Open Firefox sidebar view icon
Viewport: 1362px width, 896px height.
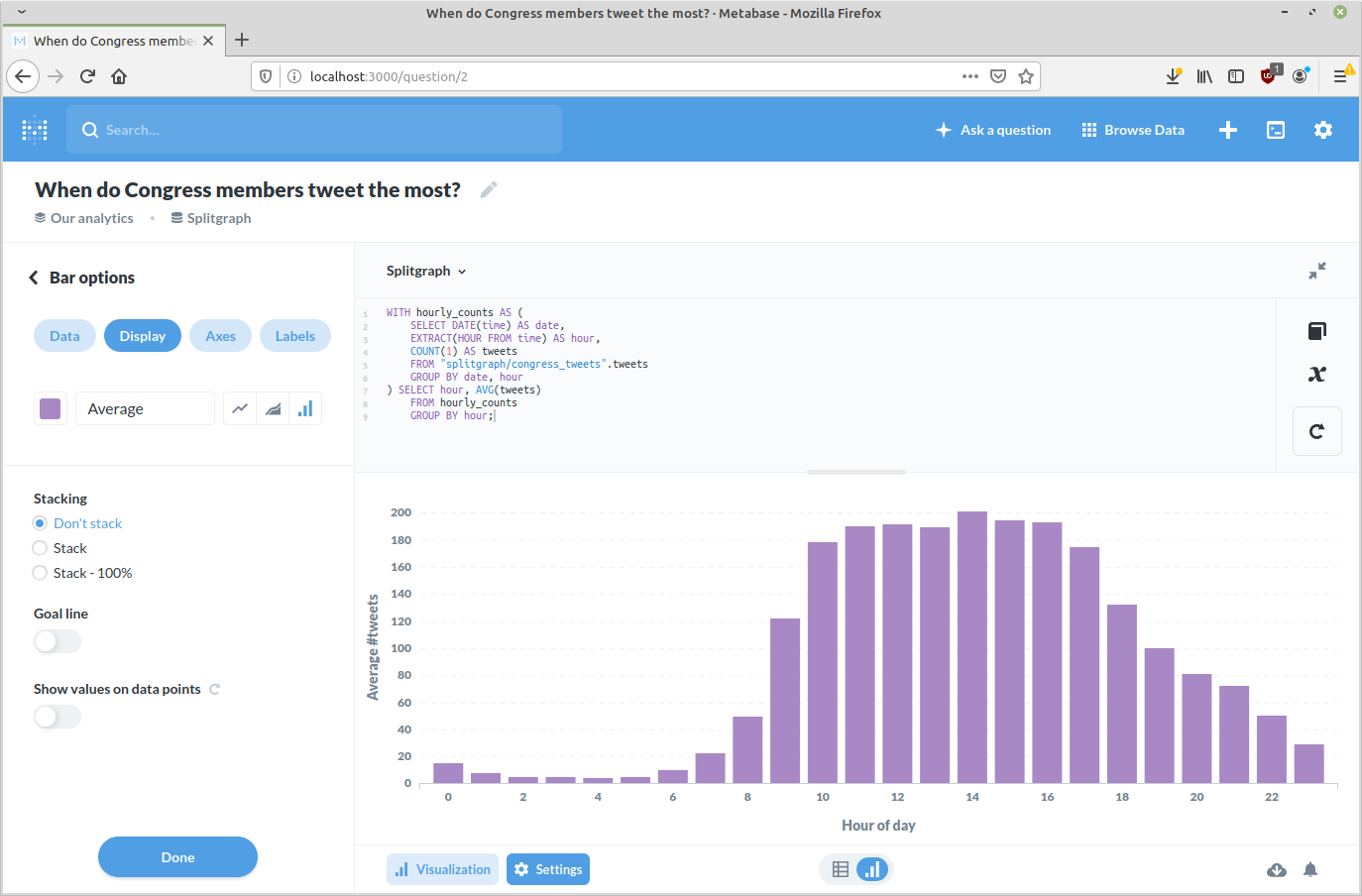[x=1236, y=76]
